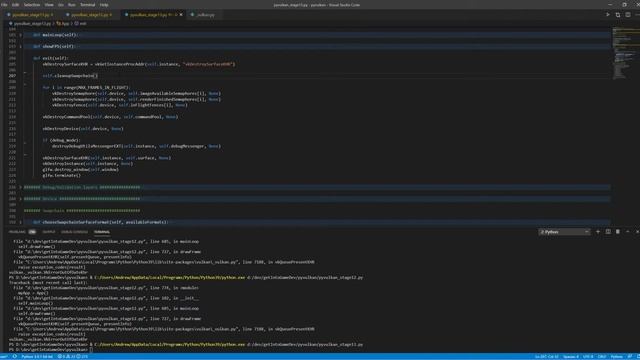The height and width of the screenshot is (360, 640).
Task: Click the 'glfw.terminate()' code line
Action: point(62,176)
